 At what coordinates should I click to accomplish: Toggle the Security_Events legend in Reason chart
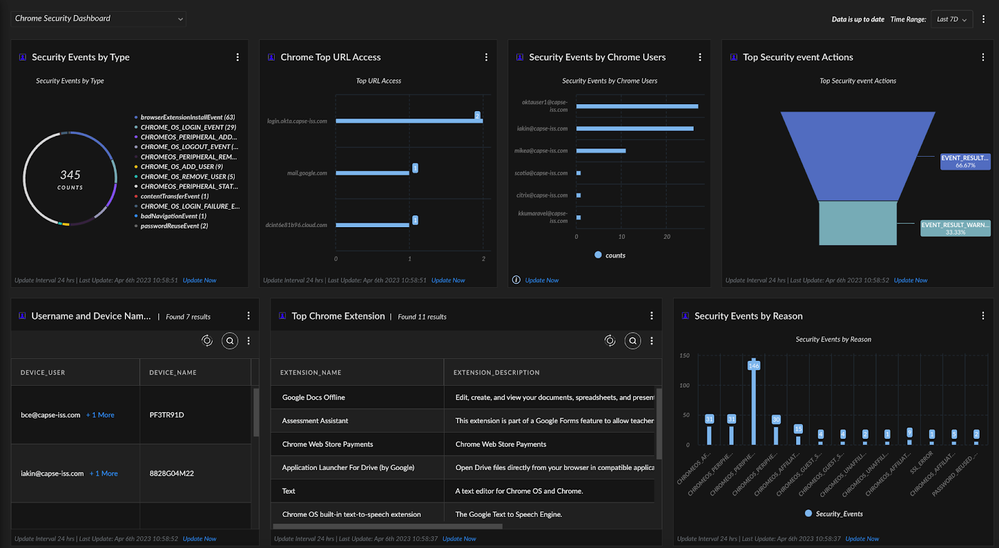coord(833,514)
